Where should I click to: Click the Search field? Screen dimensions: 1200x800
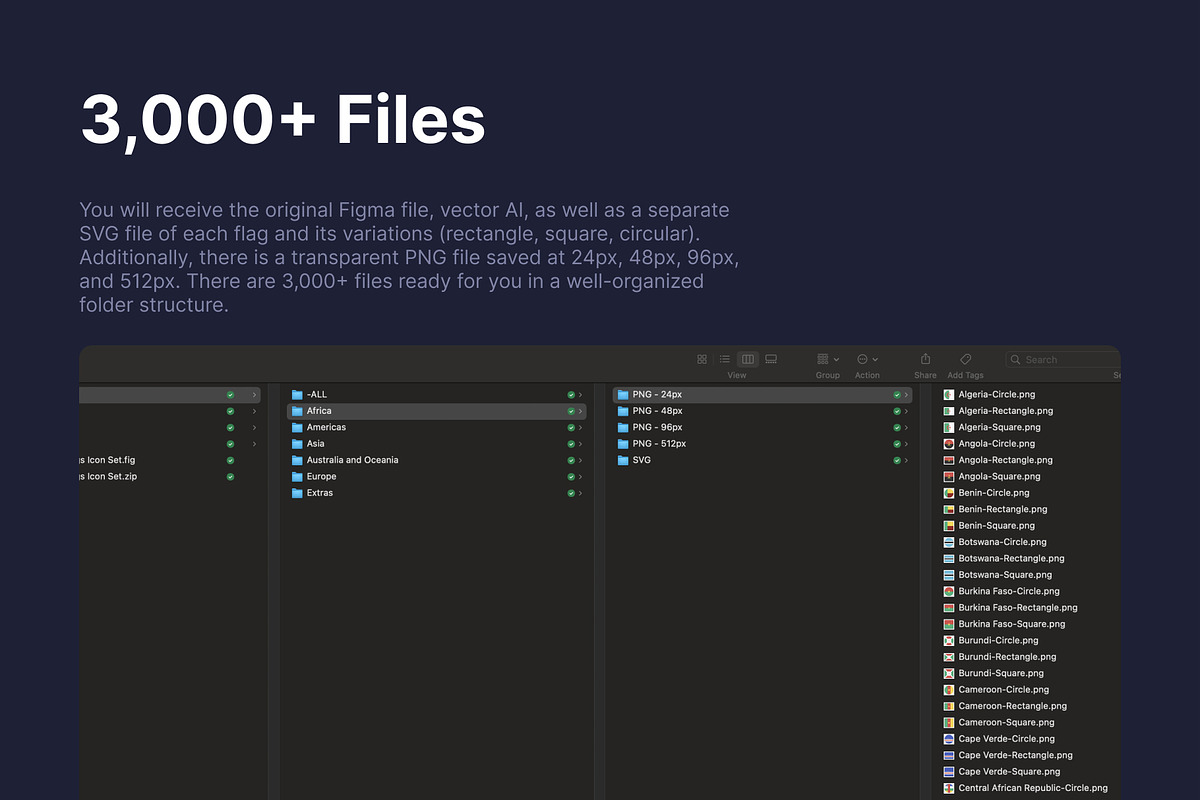click(x=1060, y=359)
